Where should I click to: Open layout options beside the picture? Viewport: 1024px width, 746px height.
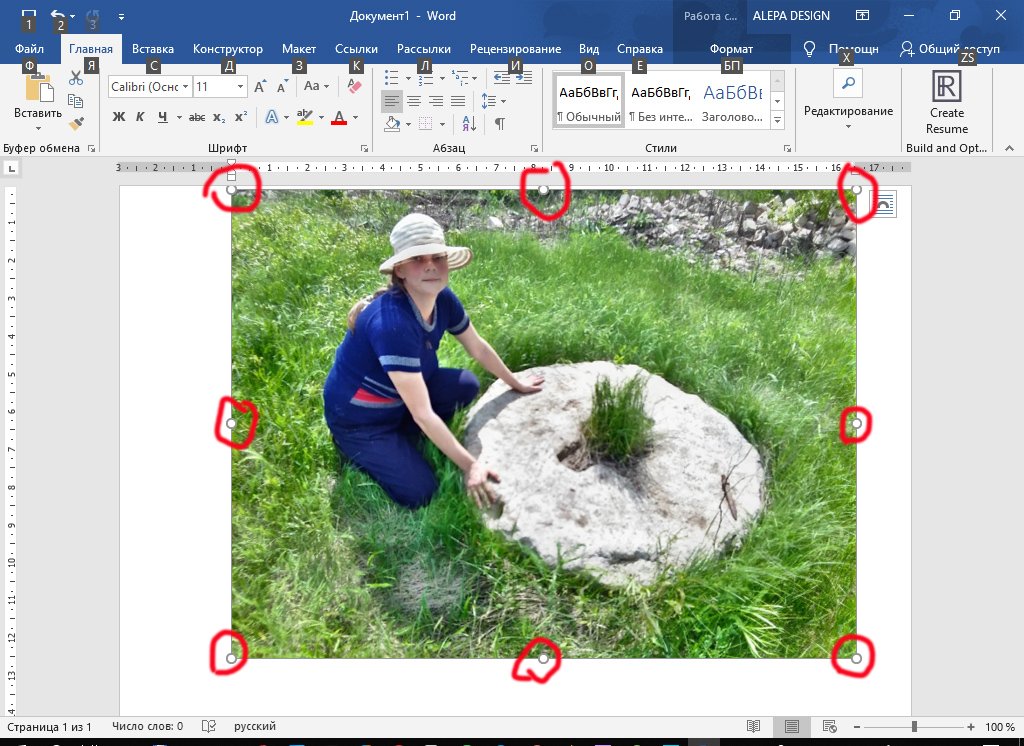click(884, 205)
